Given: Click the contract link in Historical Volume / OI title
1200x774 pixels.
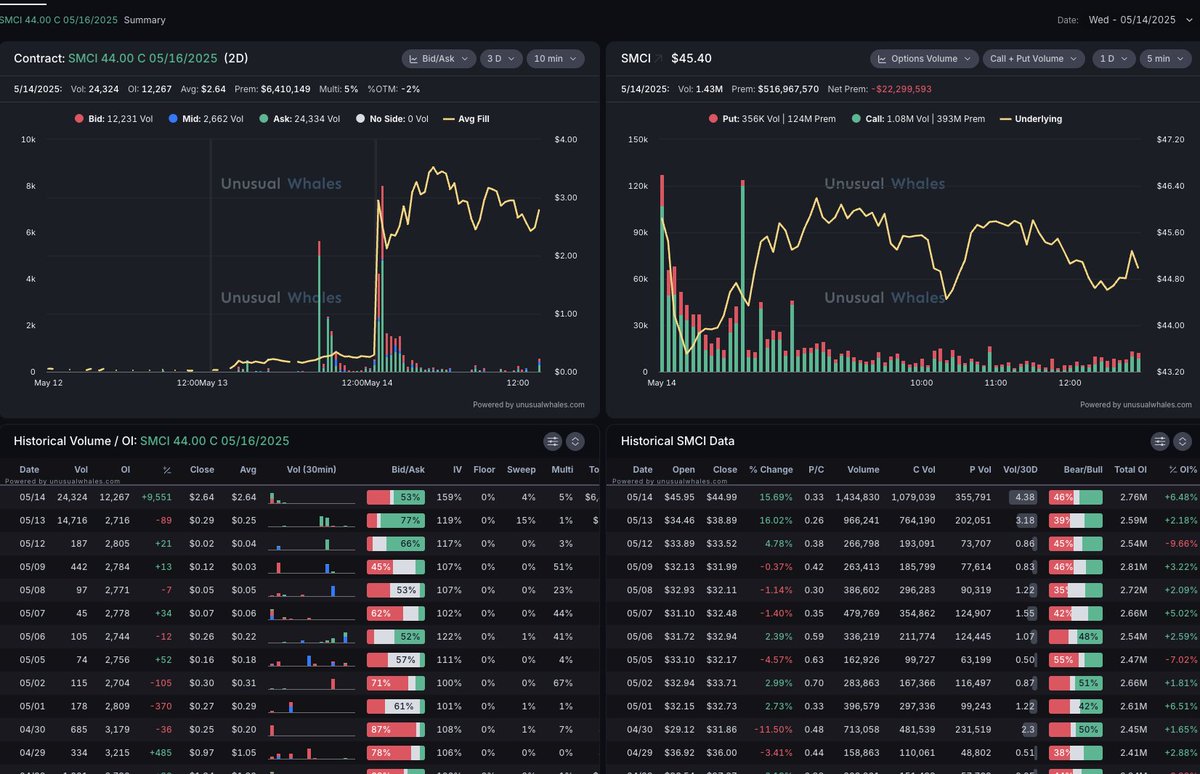Looking at the screenshot, I should pos(215,441).
